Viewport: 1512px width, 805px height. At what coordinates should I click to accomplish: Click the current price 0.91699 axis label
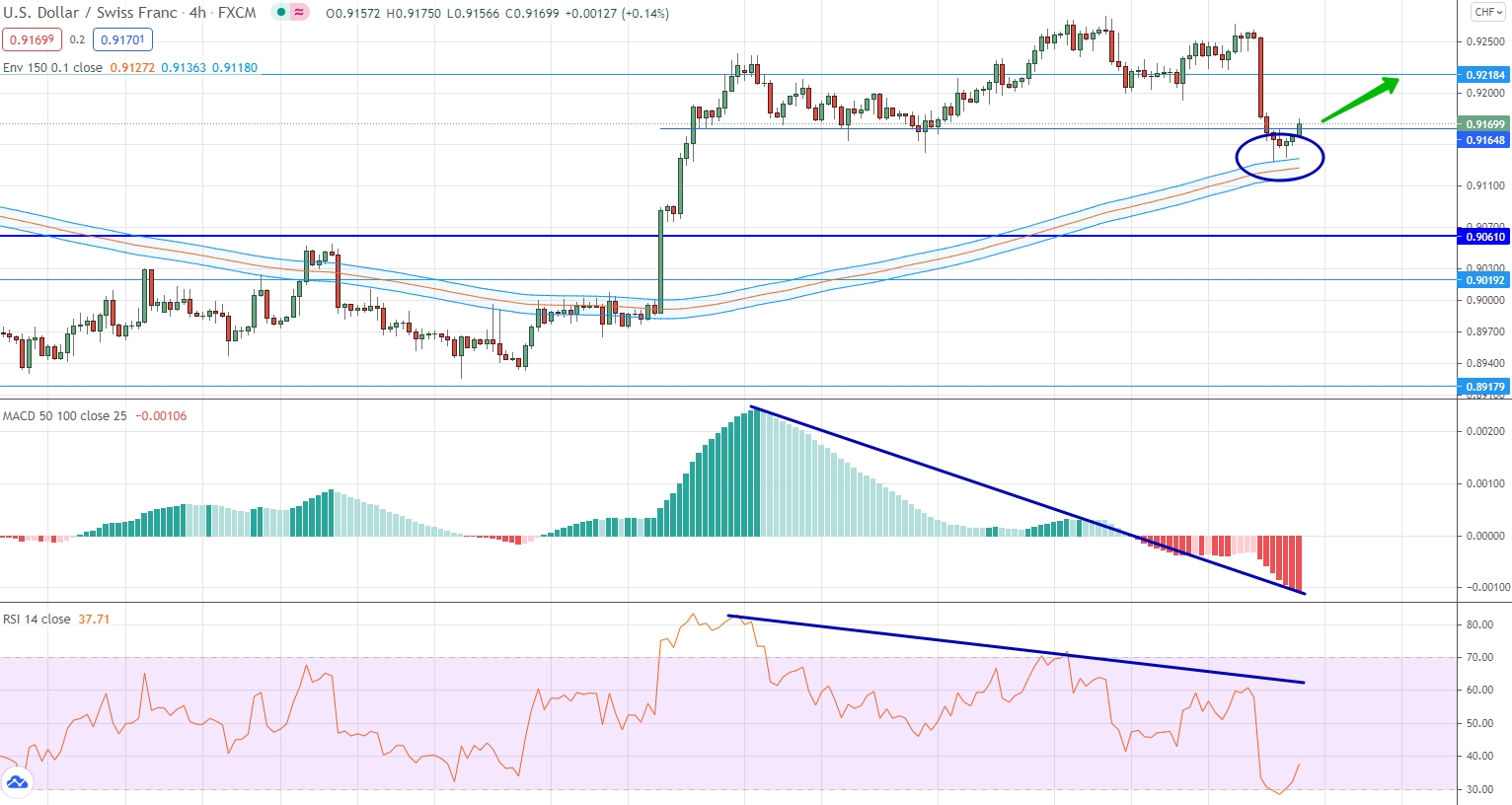tap(1484, 124)
